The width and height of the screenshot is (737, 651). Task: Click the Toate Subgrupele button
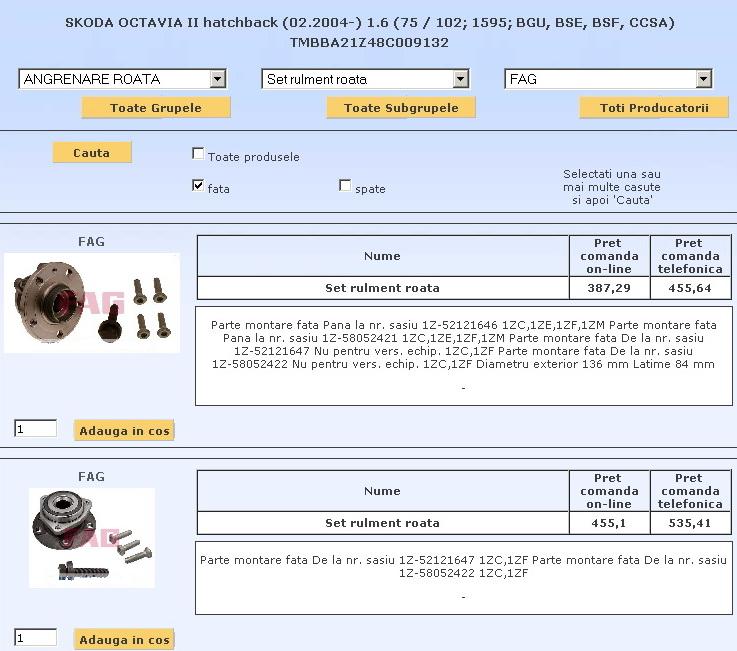coord(401,107)
